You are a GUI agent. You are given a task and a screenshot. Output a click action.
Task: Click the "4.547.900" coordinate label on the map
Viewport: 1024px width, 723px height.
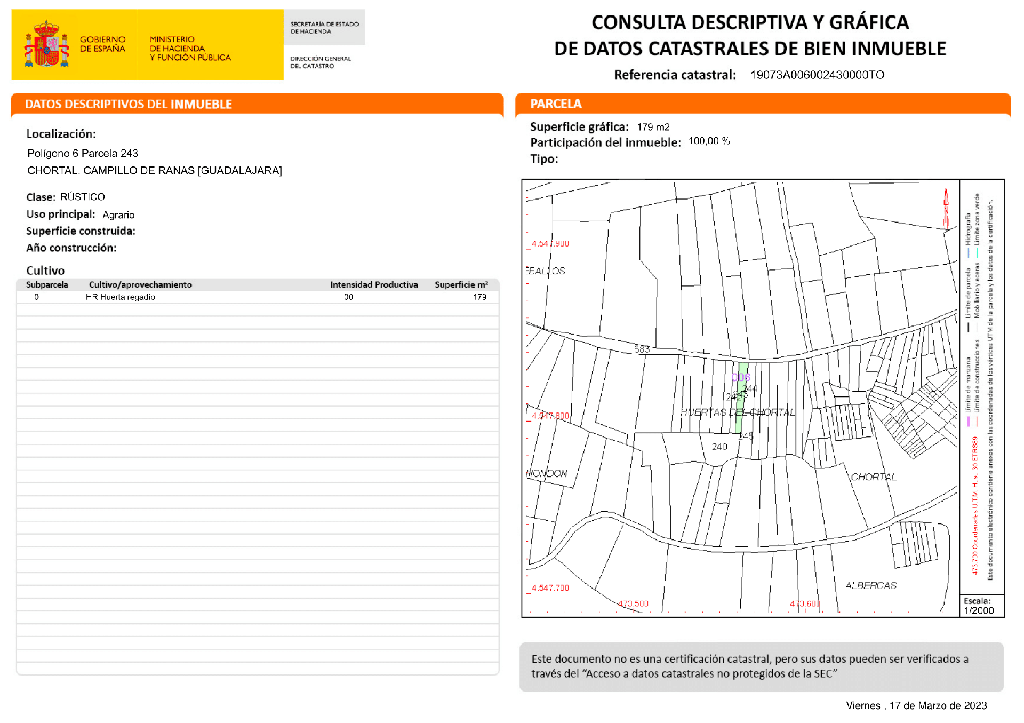point(550,244)
